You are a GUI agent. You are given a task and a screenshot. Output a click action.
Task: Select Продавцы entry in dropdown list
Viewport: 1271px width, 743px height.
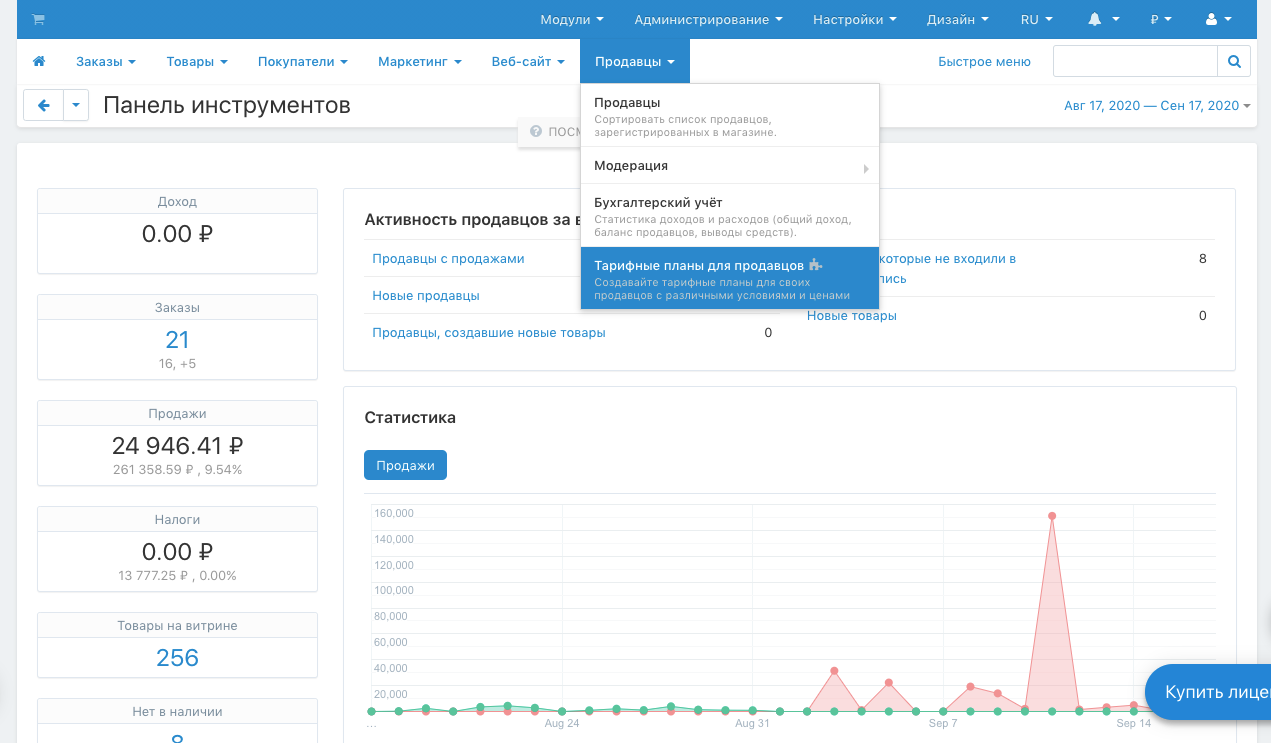coord(729,116)
